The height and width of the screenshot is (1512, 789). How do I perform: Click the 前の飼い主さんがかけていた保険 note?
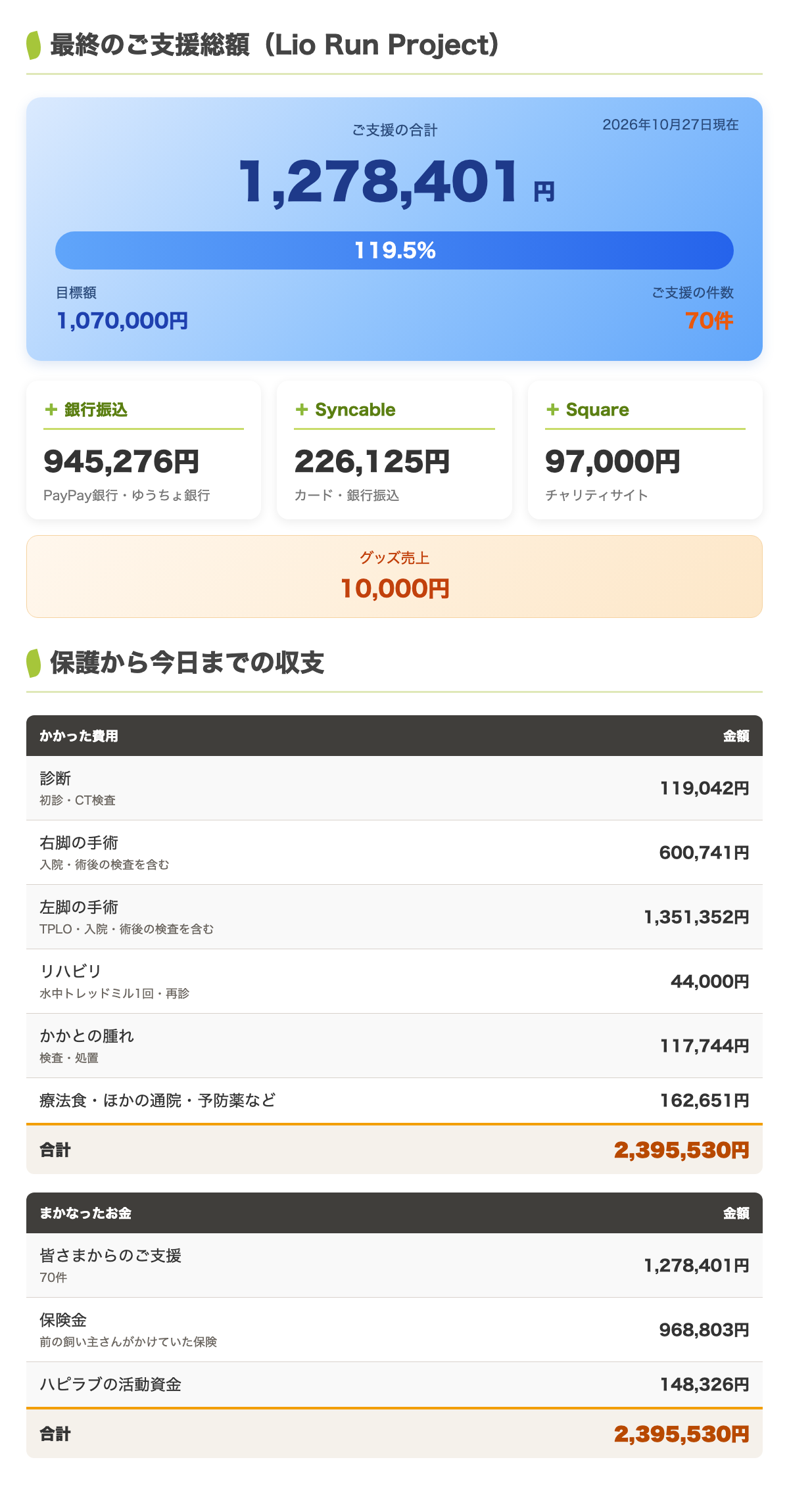point(128,1342)
